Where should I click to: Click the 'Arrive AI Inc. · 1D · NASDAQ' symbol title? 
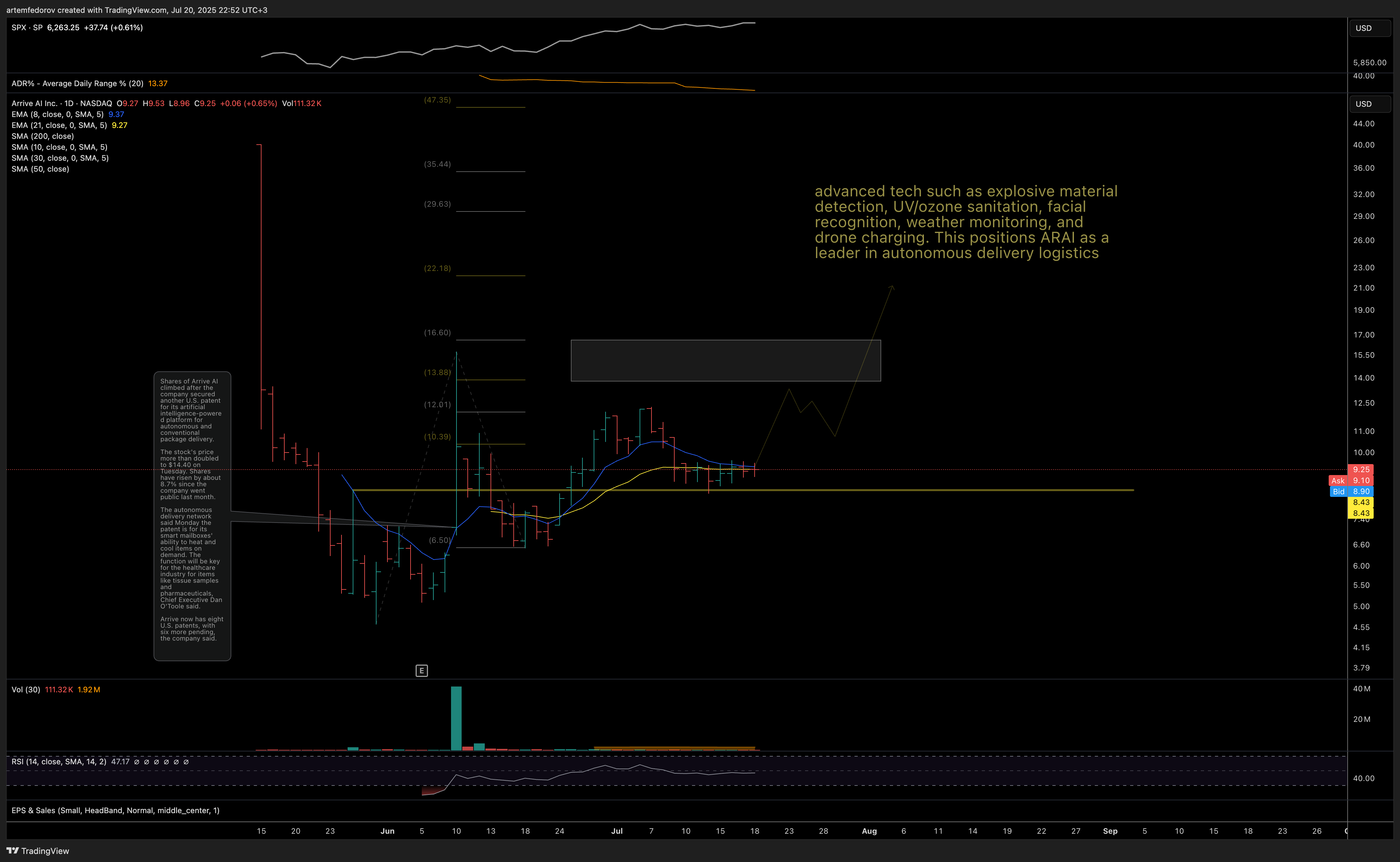click(62, 103)
